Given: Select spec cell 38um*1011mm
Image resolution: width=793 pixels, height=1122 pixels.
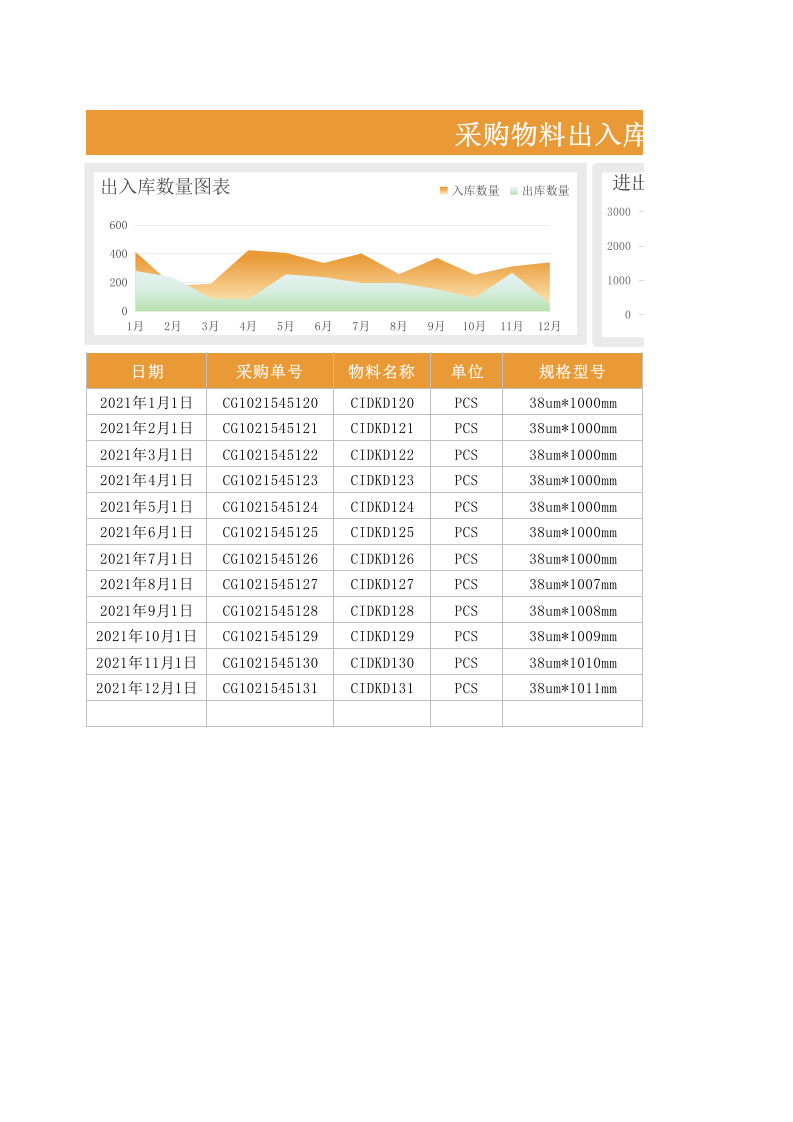Looking at the screenshot, I should click(x=573, y=688).
